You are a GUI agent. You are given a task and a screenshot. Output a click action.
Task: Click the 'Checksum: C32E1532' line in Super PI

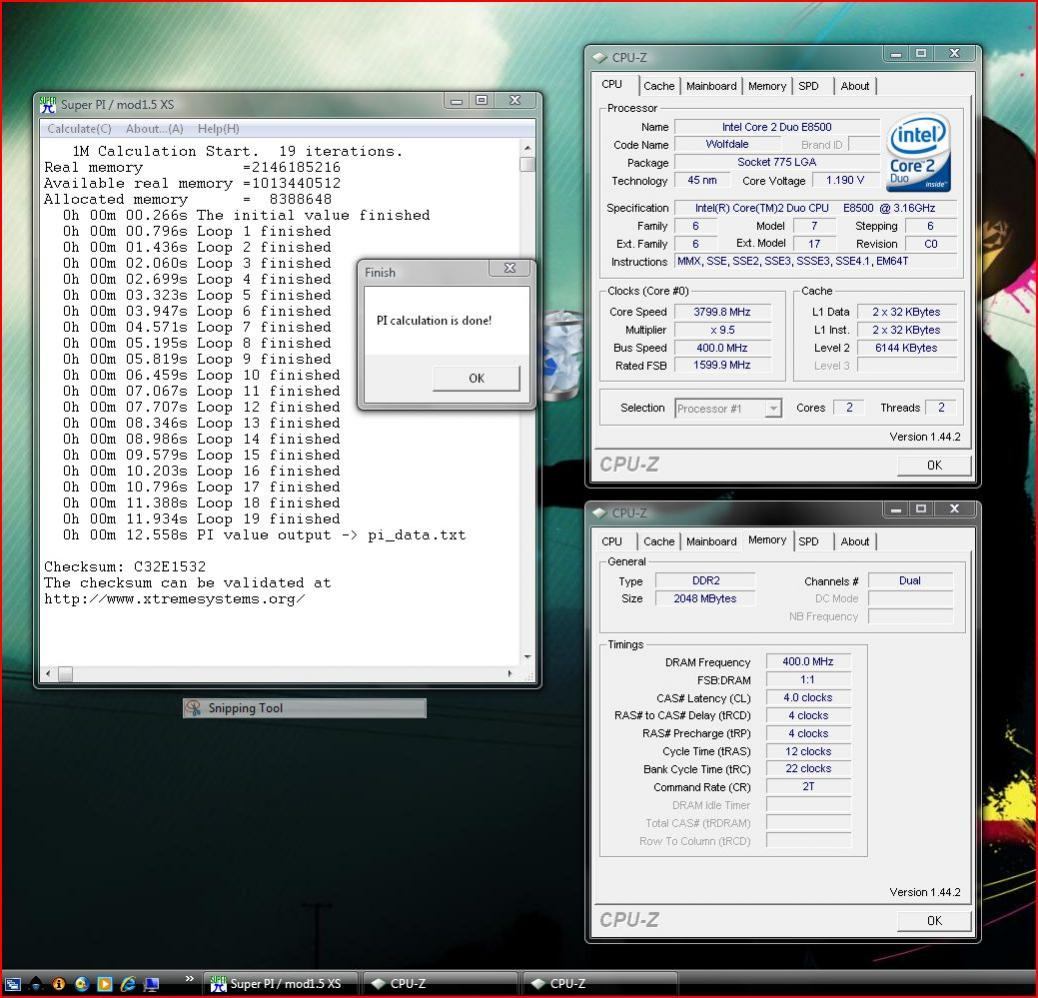point(125,567)
